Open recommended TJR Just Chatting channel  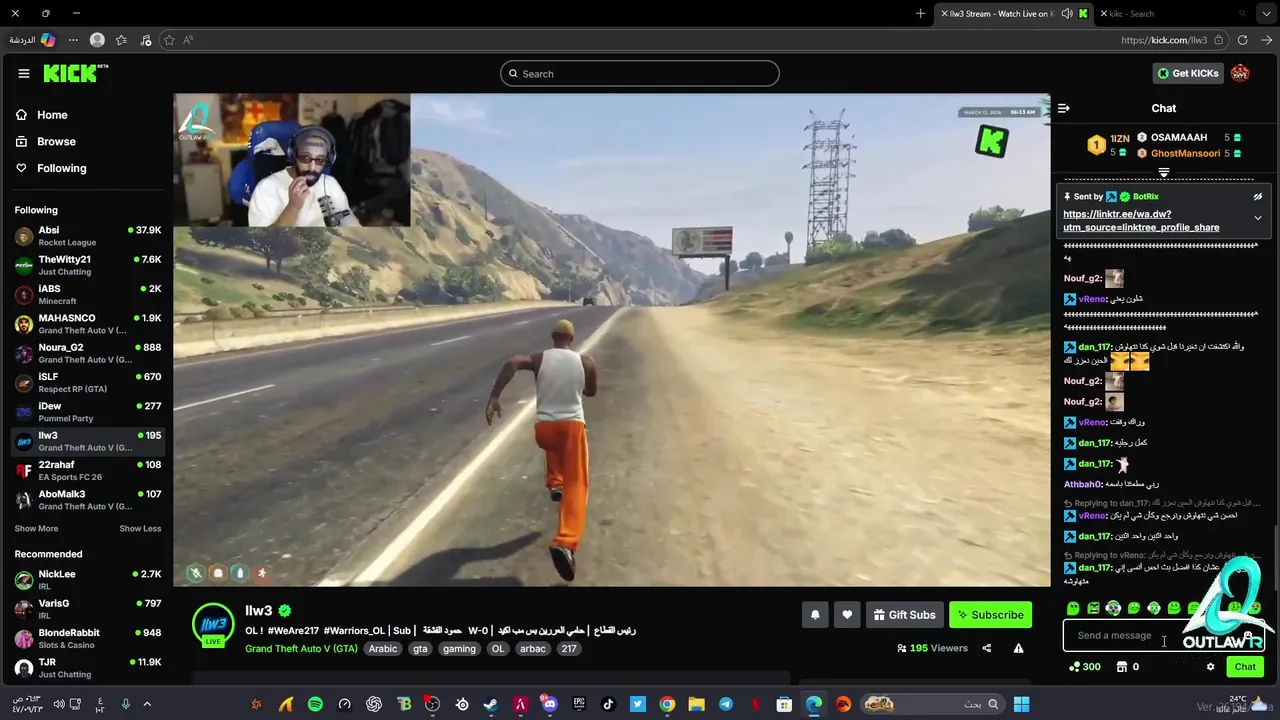[87, 667]
